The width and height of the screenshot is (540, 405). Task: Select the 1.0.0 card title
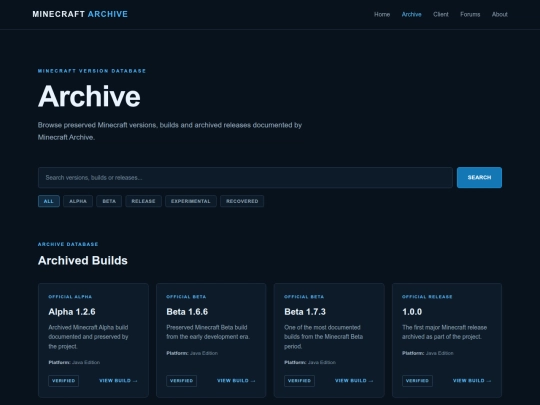pyautogui.click(x=412, y=312)
